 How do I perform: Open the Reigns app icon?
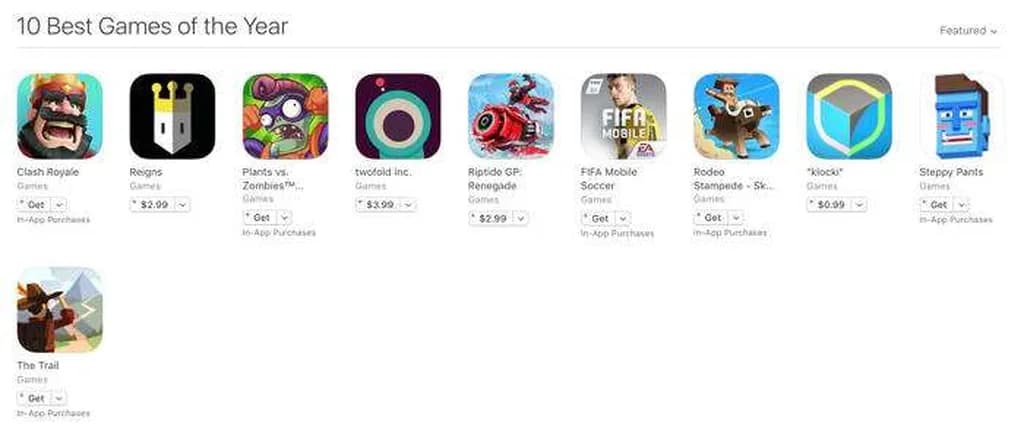coord(172,116)
